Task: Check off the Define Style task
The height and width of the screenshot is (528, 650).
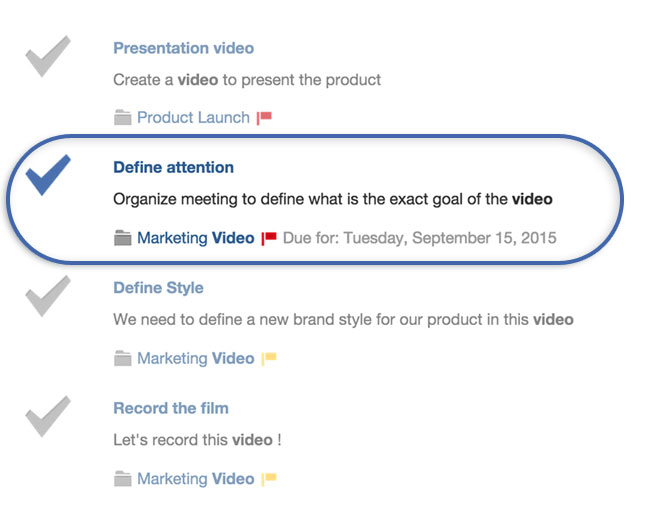Action: tap(48, 296)
